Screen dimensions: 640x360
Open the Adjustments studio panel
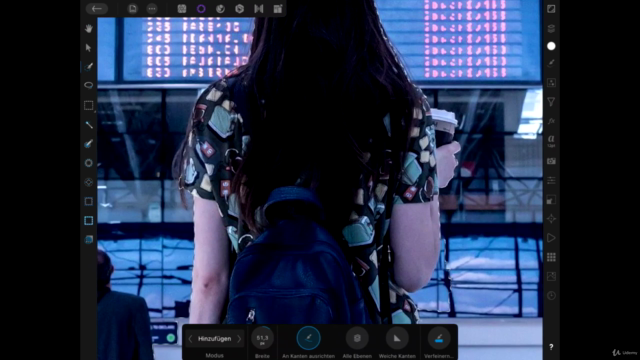coord(551,83)
